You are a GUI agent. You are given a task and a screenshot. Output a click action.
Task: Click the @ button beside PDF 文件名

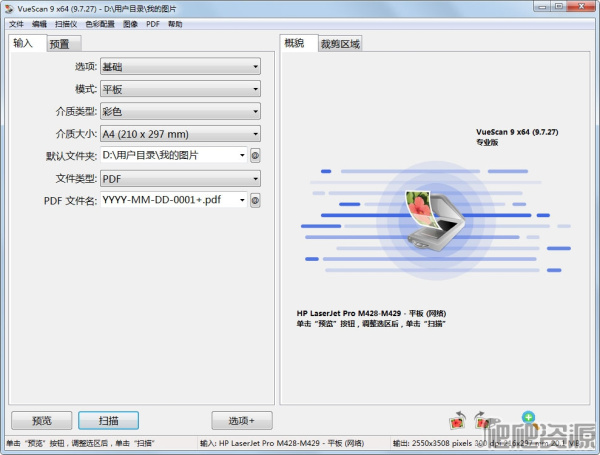click(255, 201)
